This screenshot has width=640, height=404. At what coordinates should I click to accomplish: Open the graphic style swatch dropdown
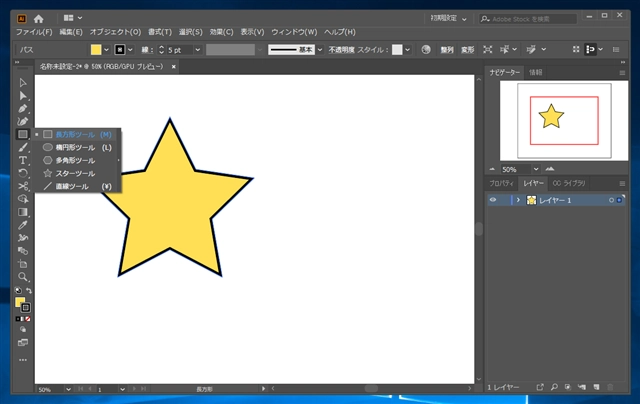tap(407, 50)
